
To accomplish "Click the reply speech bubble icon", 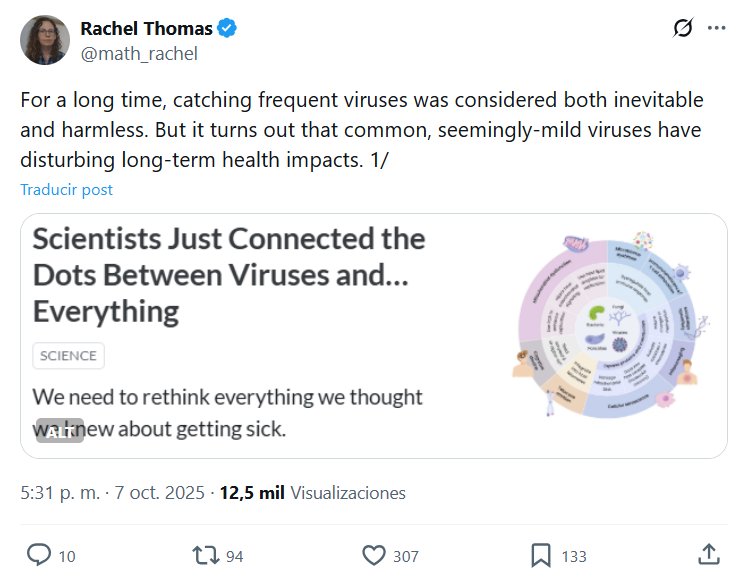I will [38, 555].
